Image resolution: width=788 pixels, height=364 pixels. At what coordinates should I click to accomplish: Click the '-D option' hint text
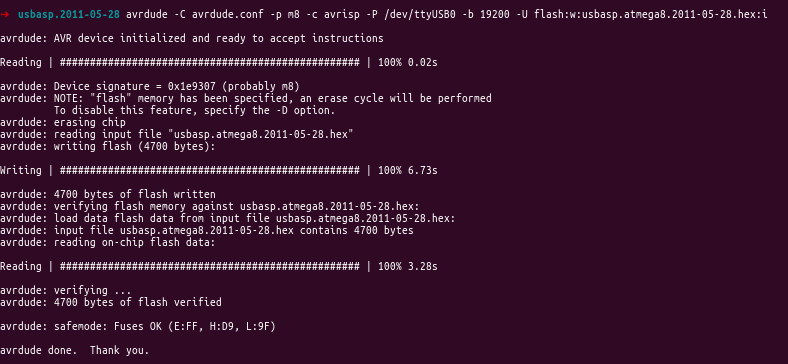pos(309,111)
